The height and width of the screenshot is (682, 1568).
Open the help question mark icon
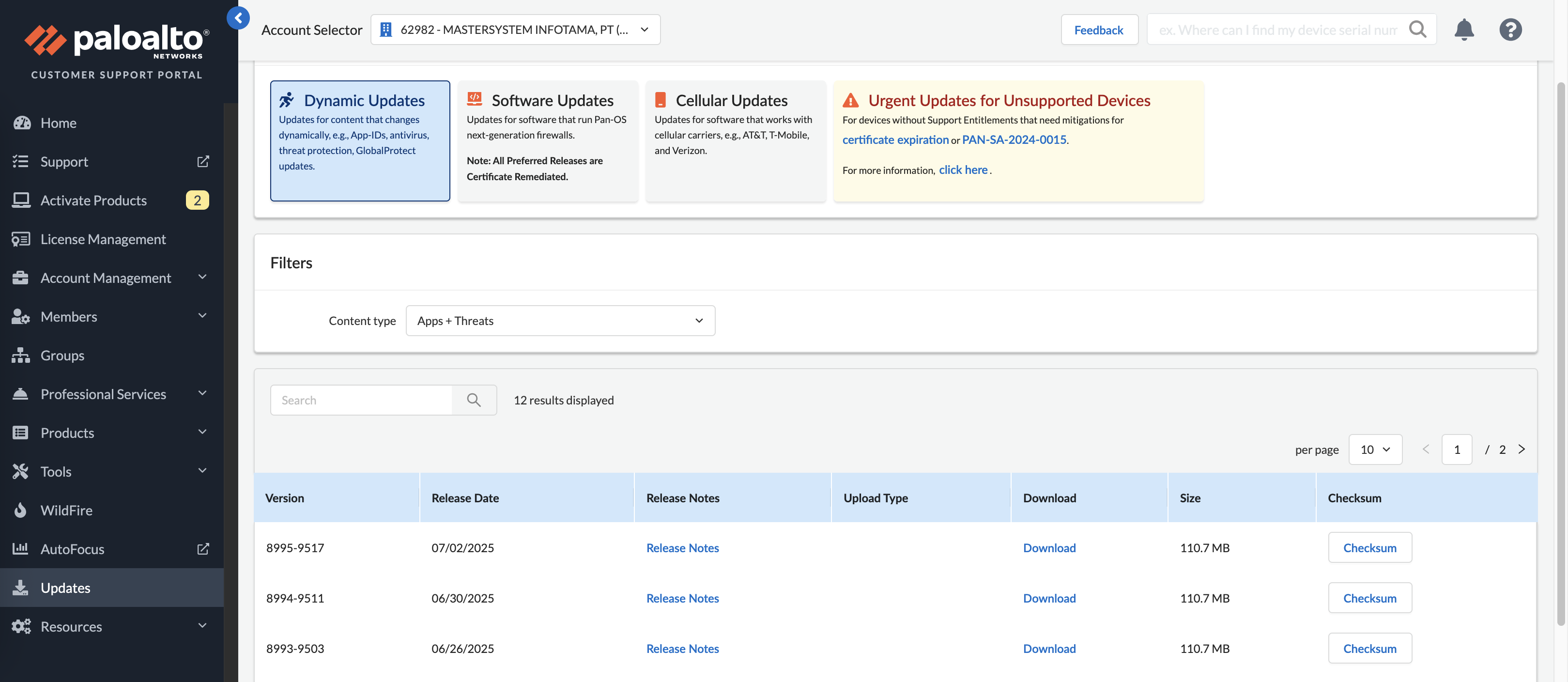click(x=1510, y=30)
